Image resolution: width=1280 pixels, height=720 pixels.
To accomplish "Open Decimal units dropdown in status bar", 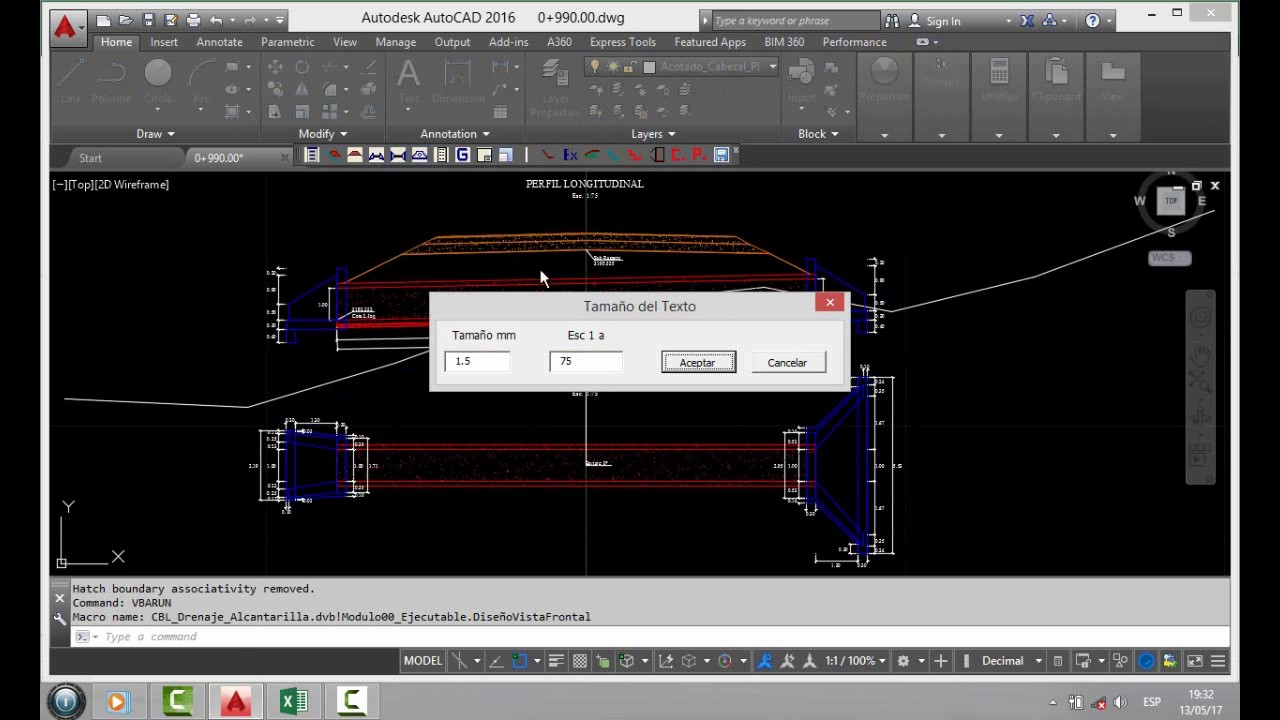I will tap(1012, 661).
